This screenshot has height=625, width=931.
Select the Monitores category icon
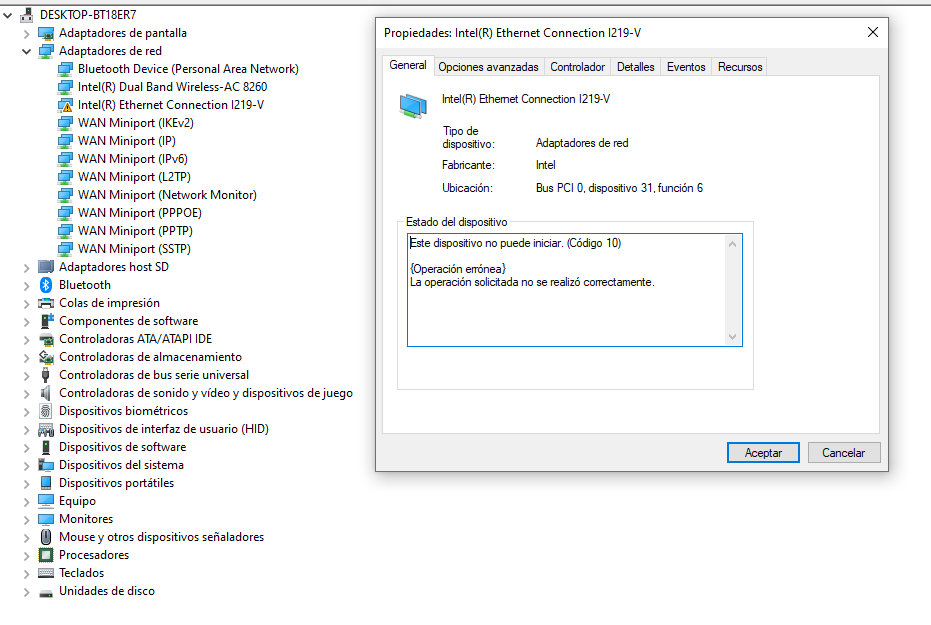[44, 519]
